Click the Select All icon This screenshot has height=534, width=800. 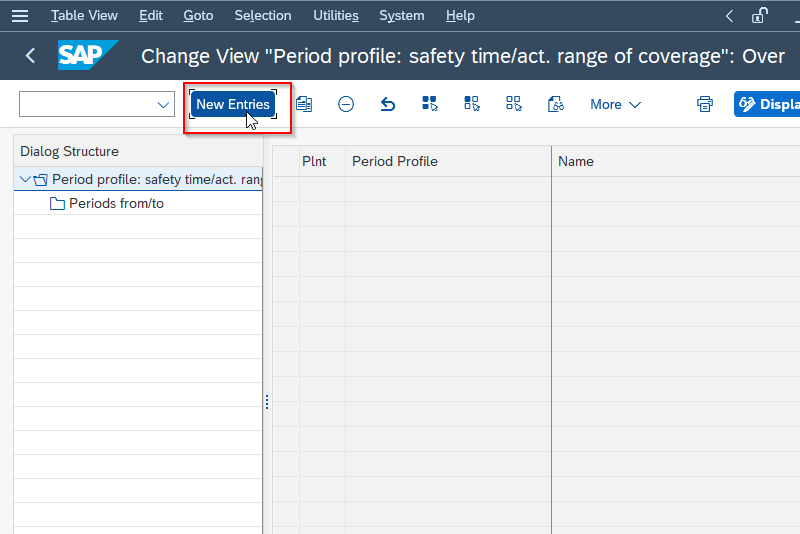430,104
